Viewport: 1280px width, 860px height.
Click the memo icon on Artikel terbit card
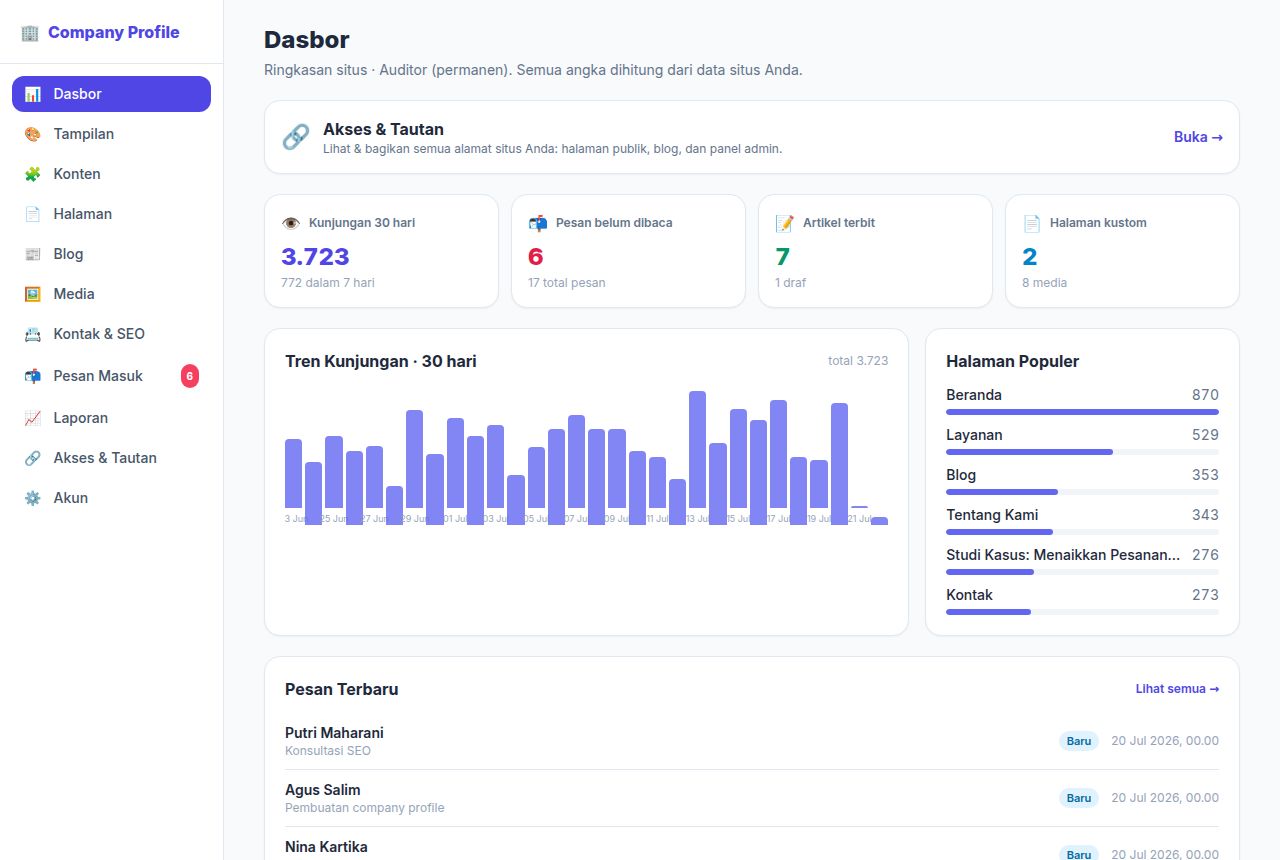click(785, 223)
